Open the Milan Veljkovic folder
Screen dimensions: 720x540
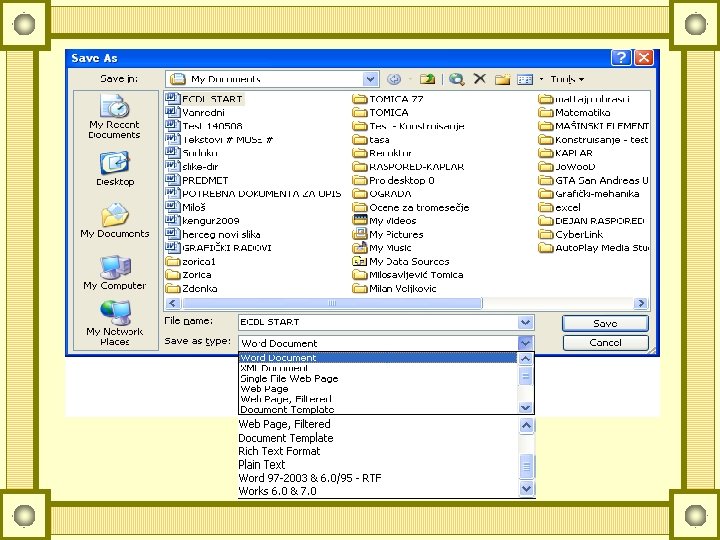pyautogui.click(x=395, y=288)
